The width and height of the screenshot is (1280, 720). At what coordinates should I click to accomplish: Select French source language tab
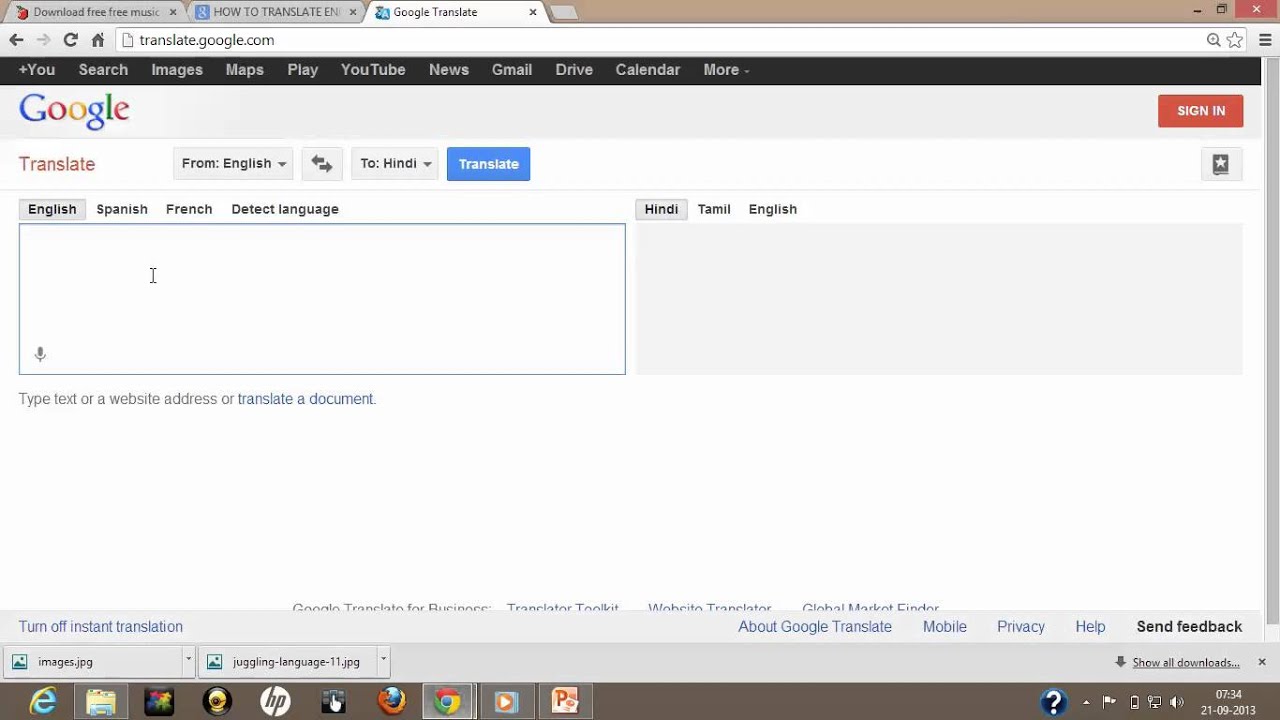[x=189, y=209]
